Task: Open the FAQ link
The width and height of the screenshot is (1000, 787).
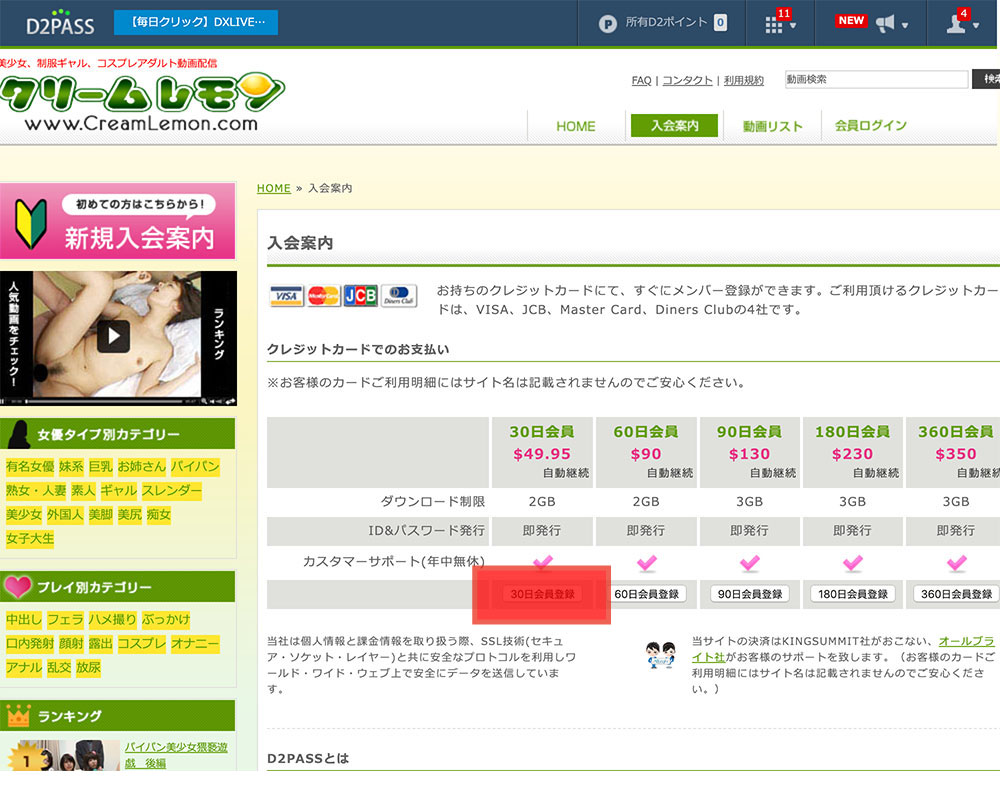Action: (x=641, y=80)
